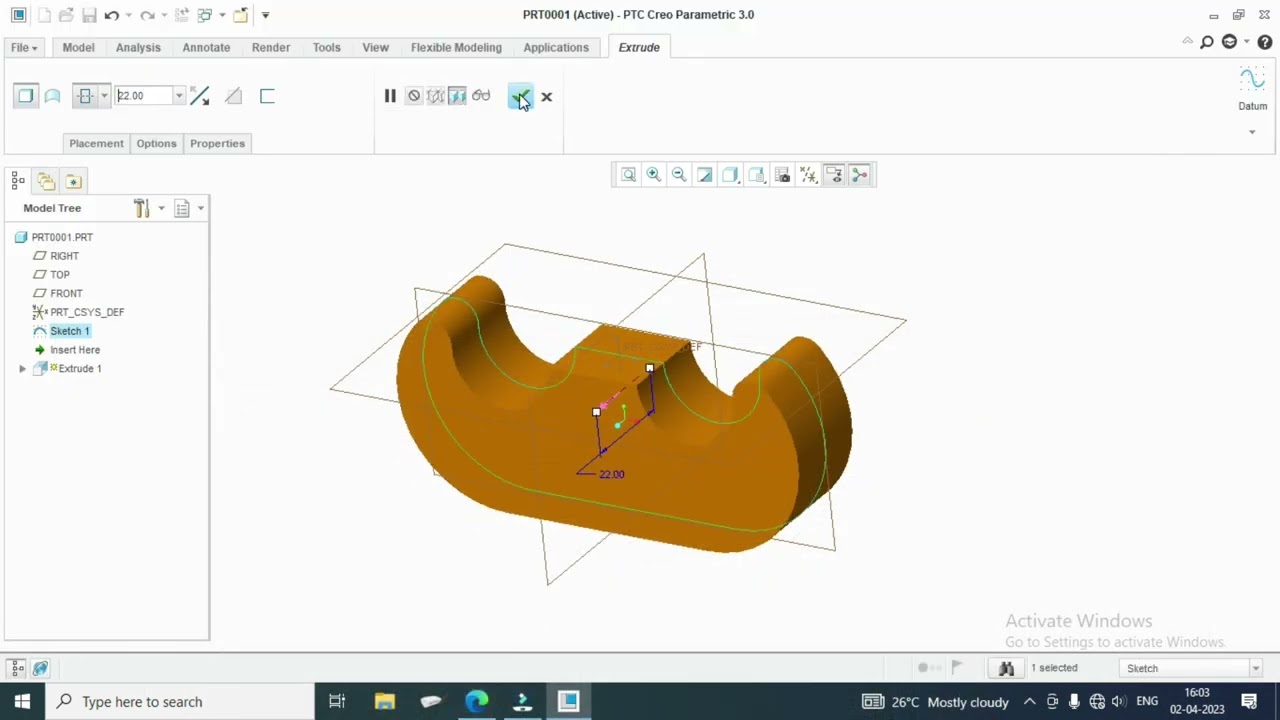Switch to the Analysis tab

point(138,47)
